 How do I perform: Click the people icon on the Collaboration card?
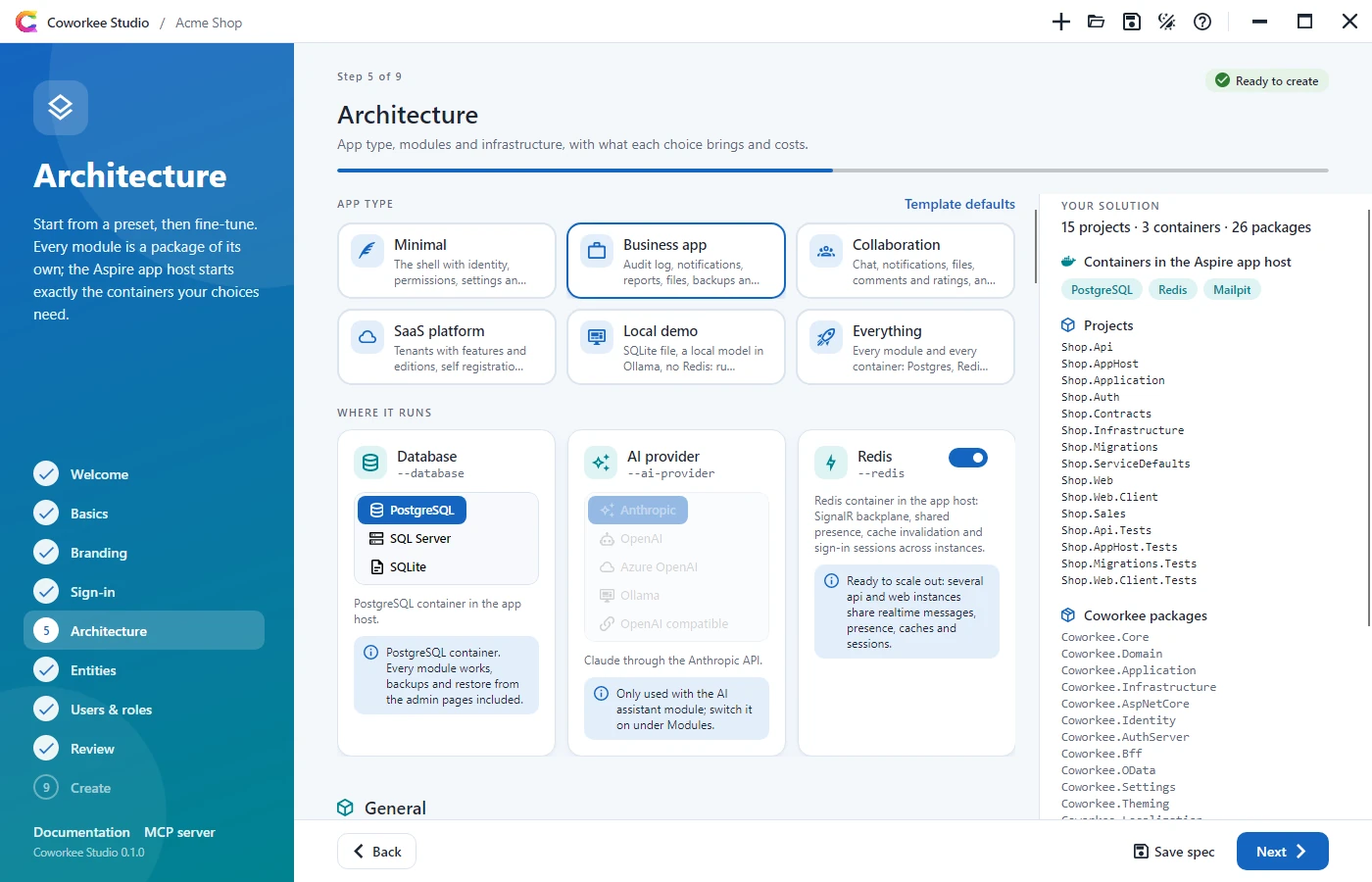pyautogui.click(x=826, y=251)
